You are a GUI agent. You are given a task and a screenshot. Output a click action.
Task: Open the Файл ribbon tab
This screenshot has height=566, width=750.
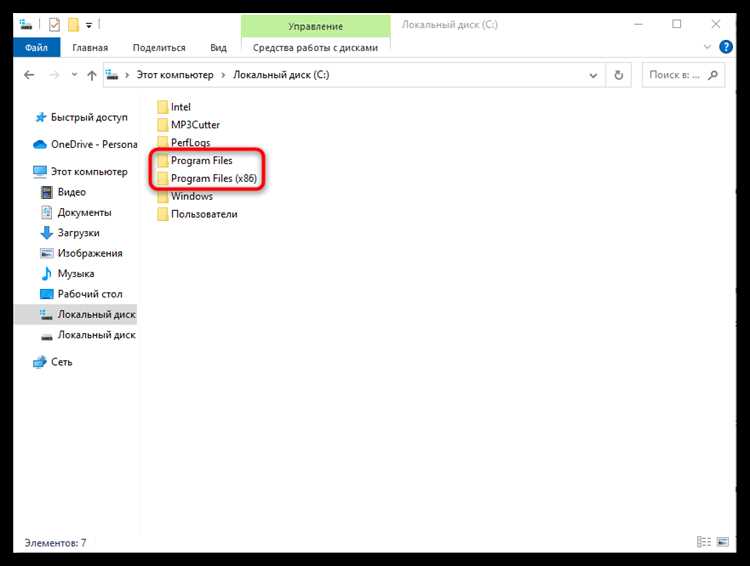[36, 47]
